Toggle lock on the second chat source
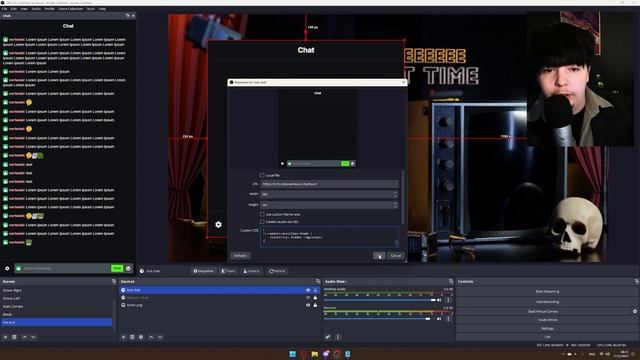Screen dimensions: 640x360 pyautogui.click(x=315, y=298)
